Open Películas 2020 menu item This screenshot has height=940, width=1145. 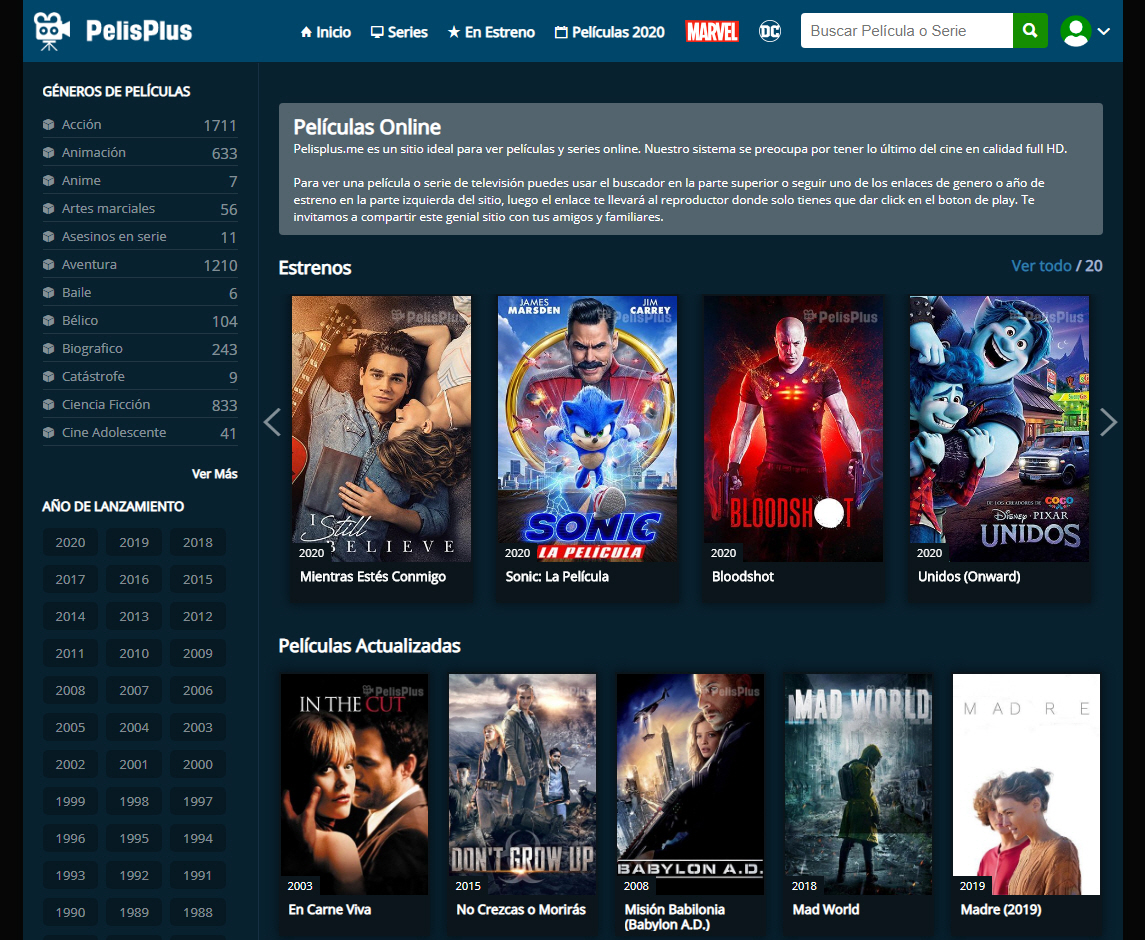tap(610, 32)
